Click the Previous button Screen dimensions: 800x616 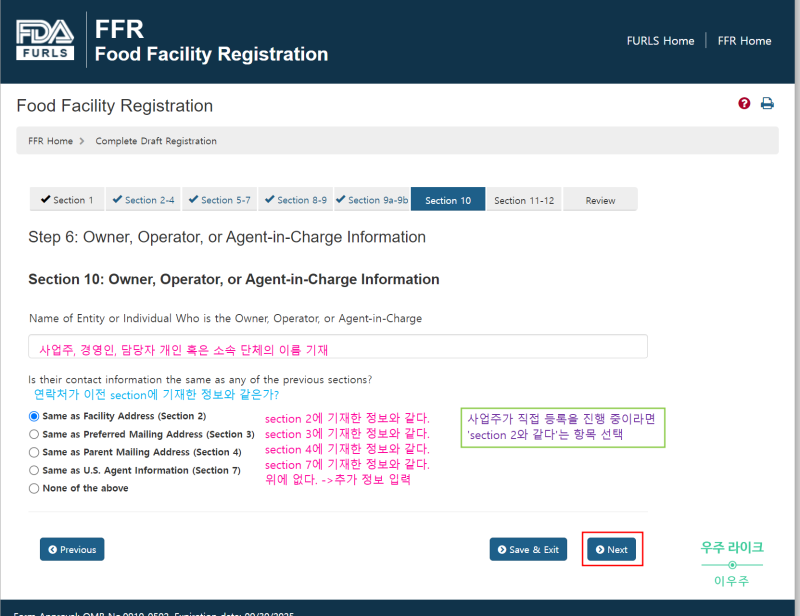(72, 549)
